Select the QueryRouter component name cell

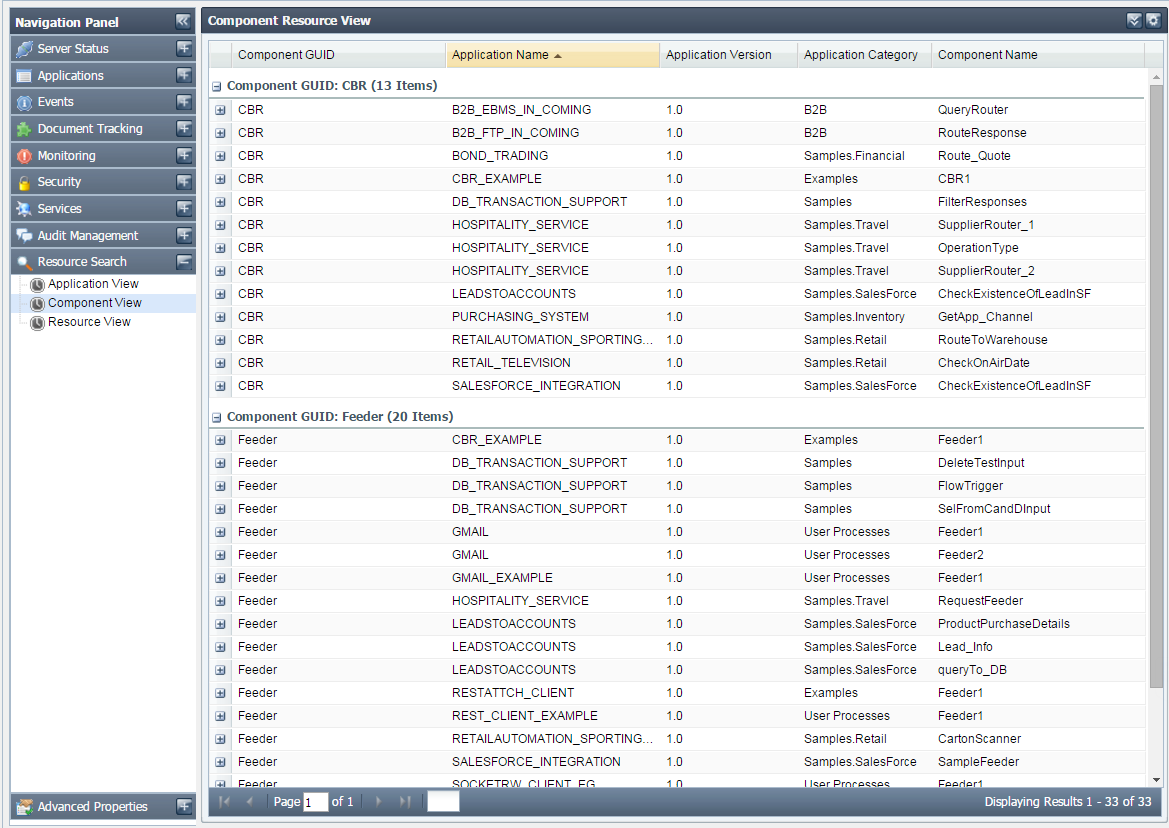pos(973,110)
